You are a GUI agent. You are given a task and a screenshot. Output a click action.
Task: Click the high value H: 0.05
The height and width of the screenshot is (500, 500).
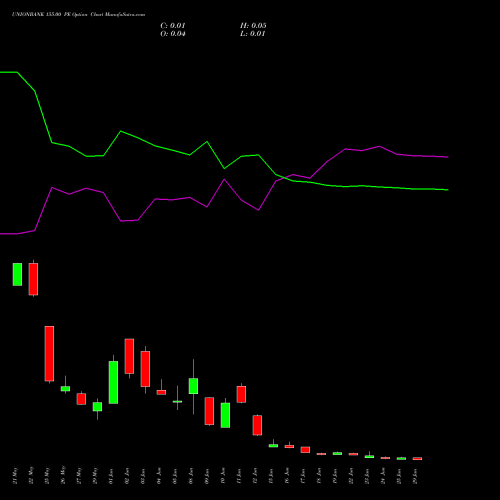click(x=253, y=26)
